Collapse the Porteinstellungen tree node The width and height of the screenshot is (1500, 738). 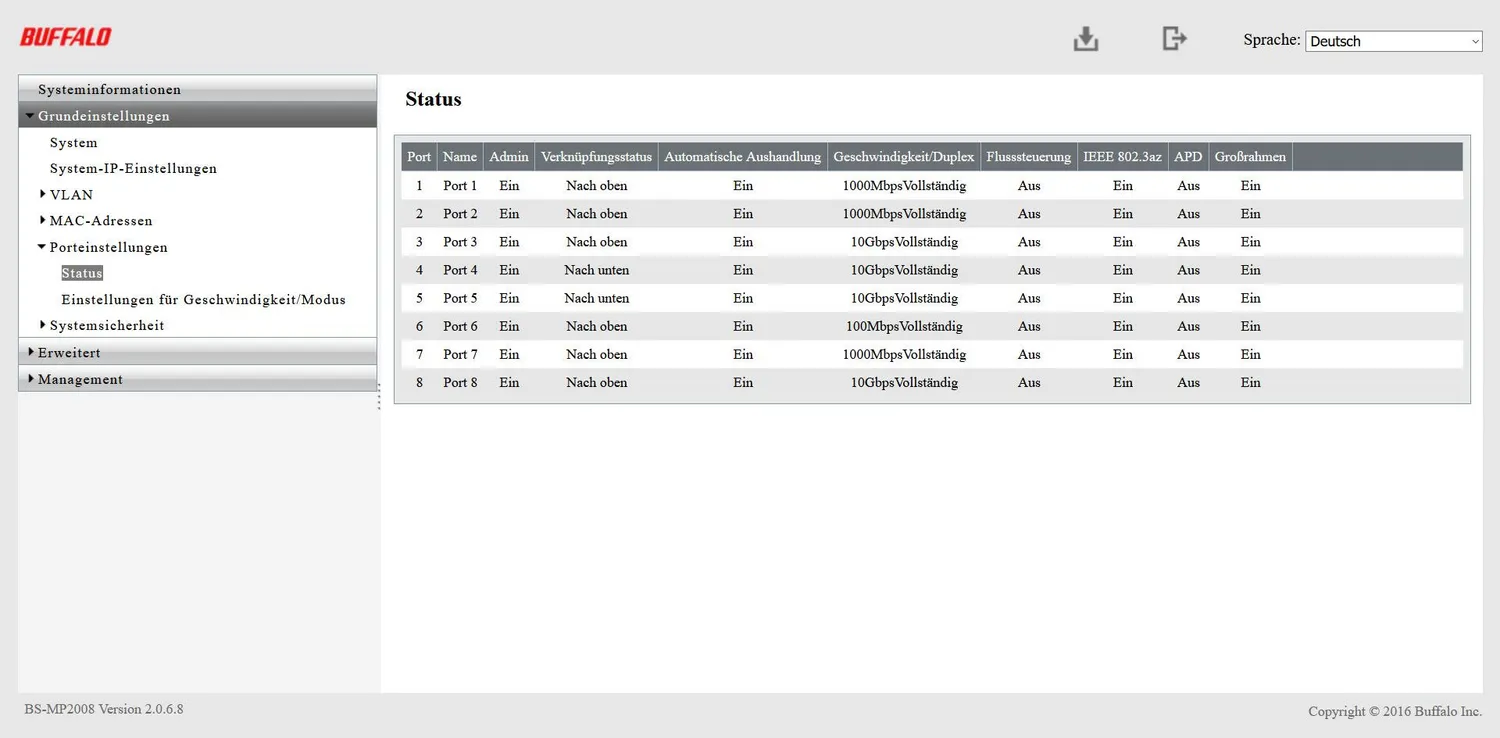42,246
